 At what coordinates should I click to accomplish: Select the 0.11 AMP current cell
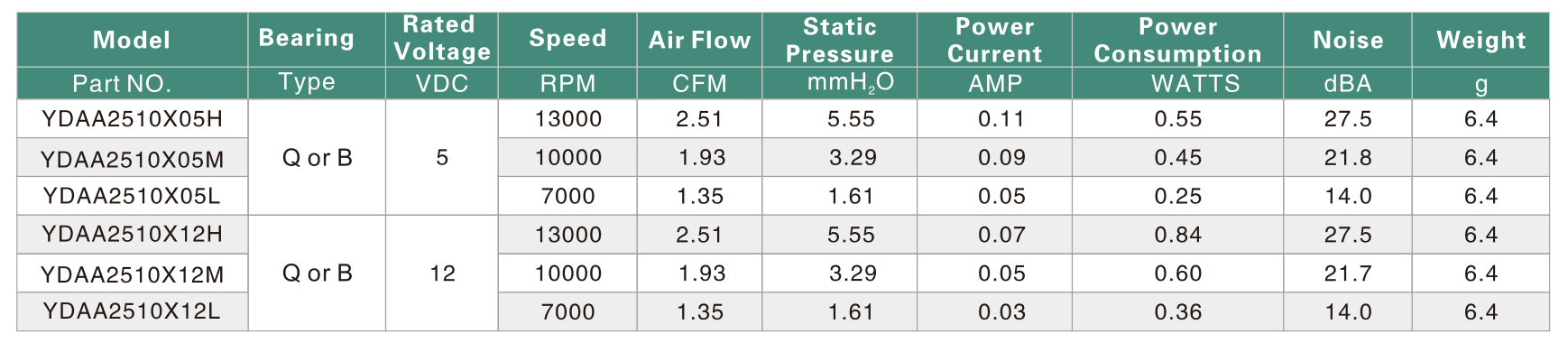click(1001, 119)
